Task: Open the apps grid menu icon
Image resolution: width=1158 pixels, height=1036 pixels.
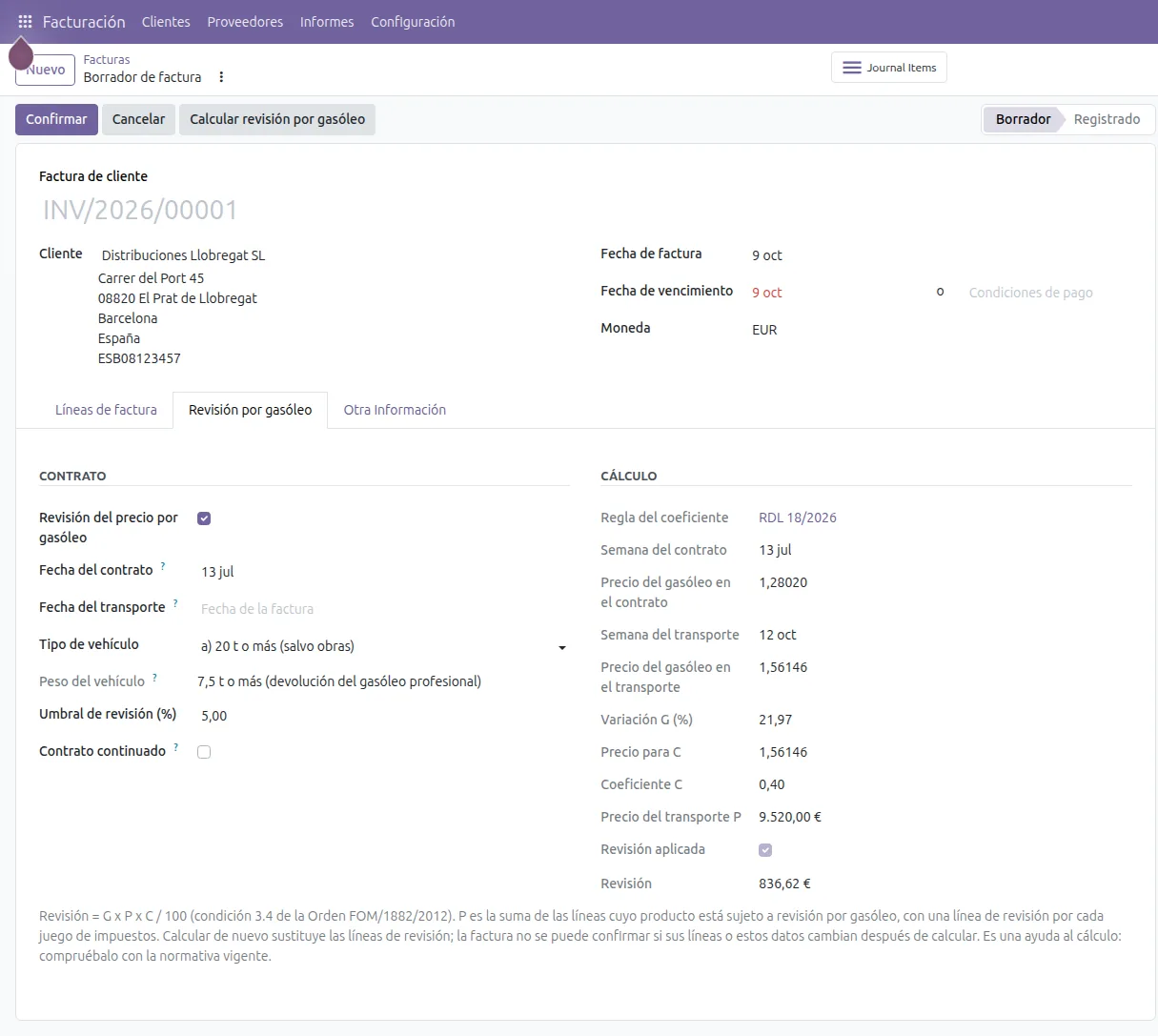Action: [x=26, y=21]
